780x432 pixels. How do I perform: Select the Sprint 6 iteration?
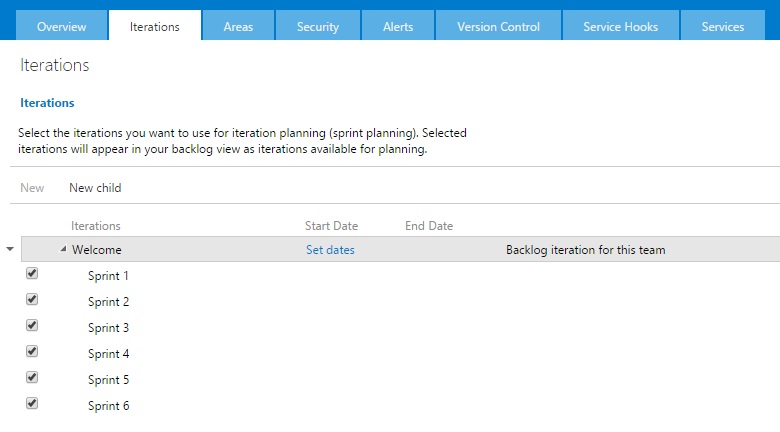tap(108, 406)
